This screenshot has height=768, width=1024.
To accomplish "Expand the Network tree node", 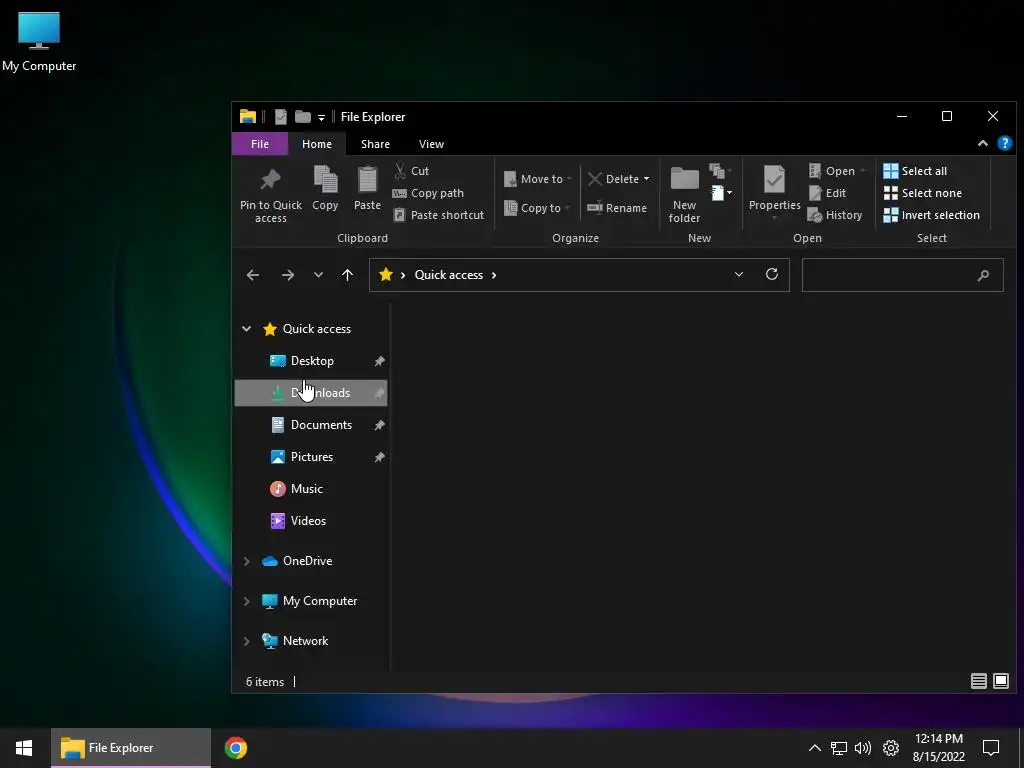I will point(246,641).
